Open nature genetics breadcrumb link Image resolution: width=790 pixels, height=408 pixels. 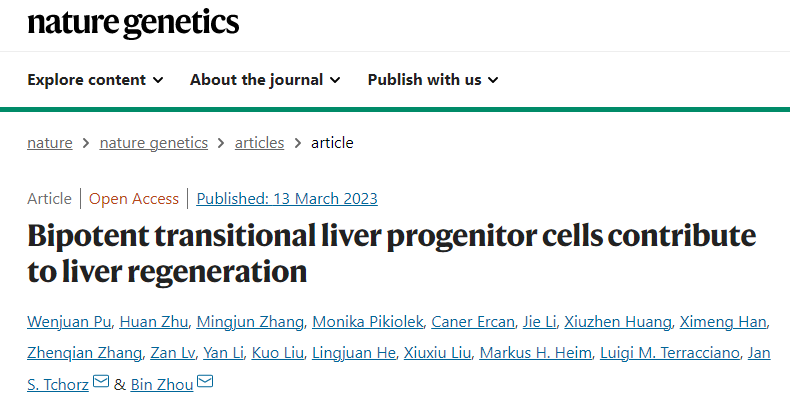coord(154,143)
